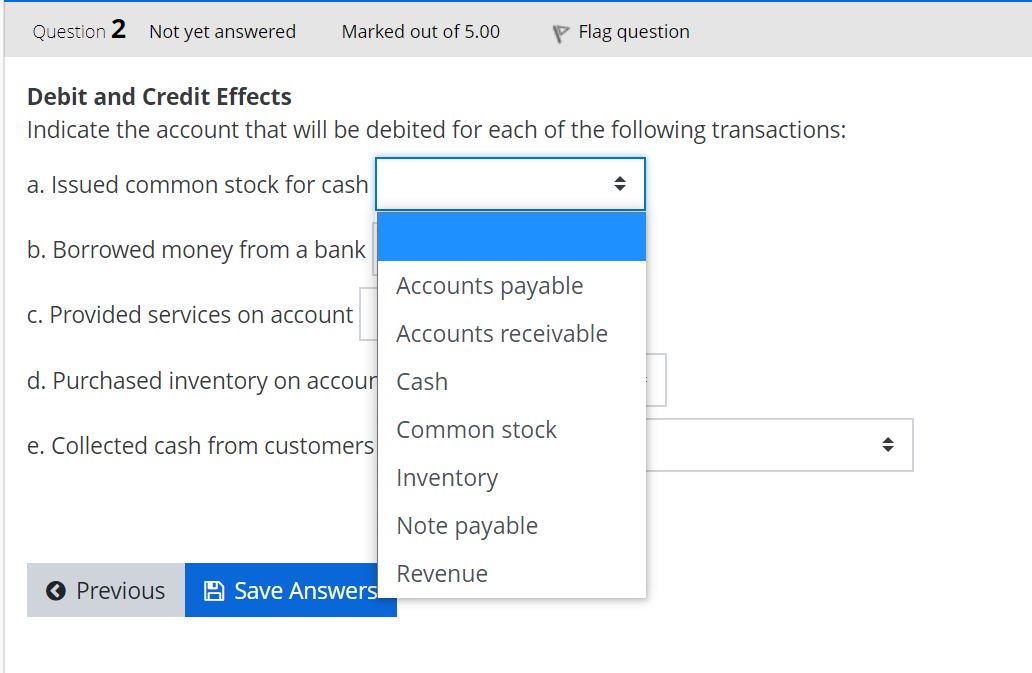Select the highlighted blank option in the dropdown

(511, 236)
